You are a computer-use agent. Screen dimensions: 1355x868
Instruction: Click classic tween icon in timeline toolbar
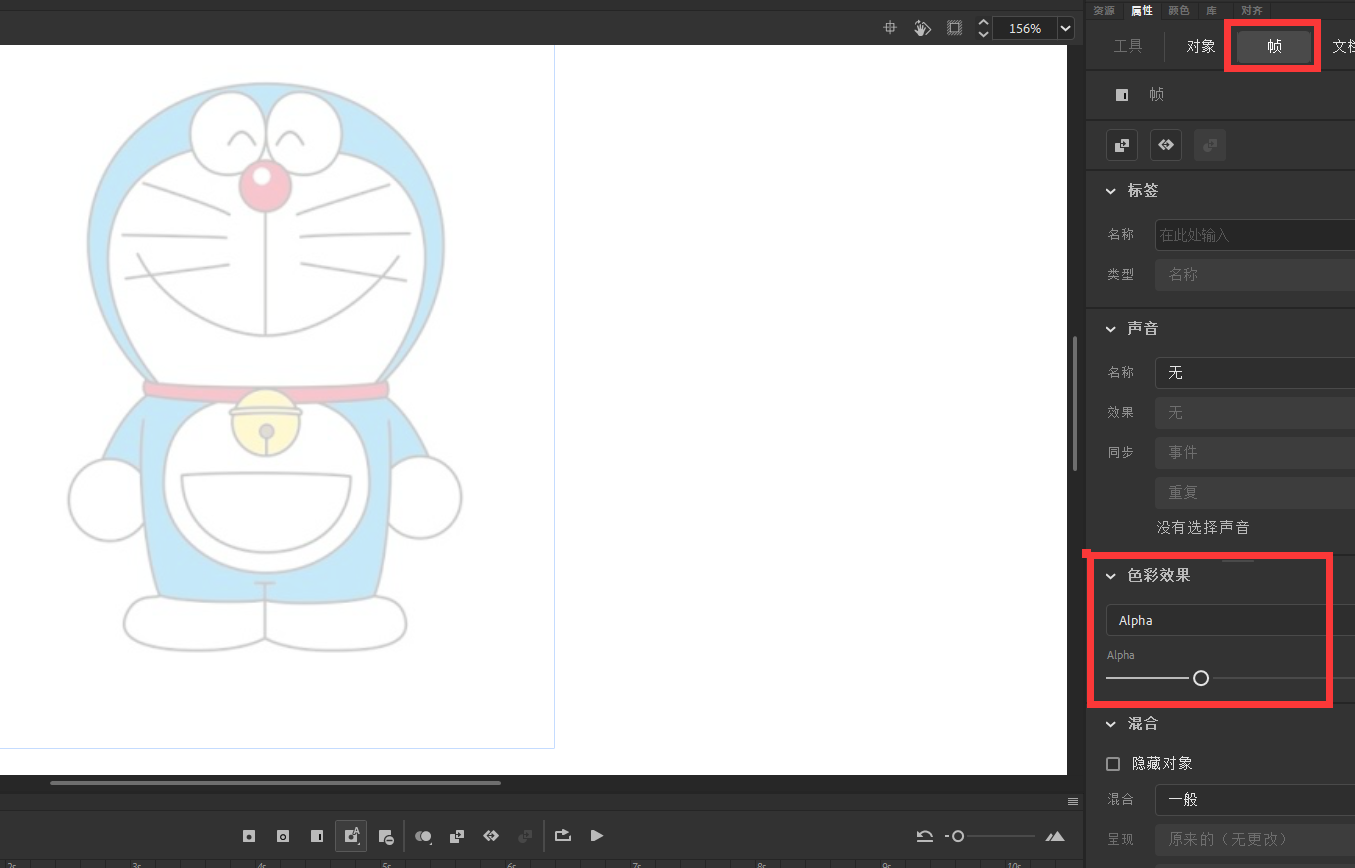[457, 836]
